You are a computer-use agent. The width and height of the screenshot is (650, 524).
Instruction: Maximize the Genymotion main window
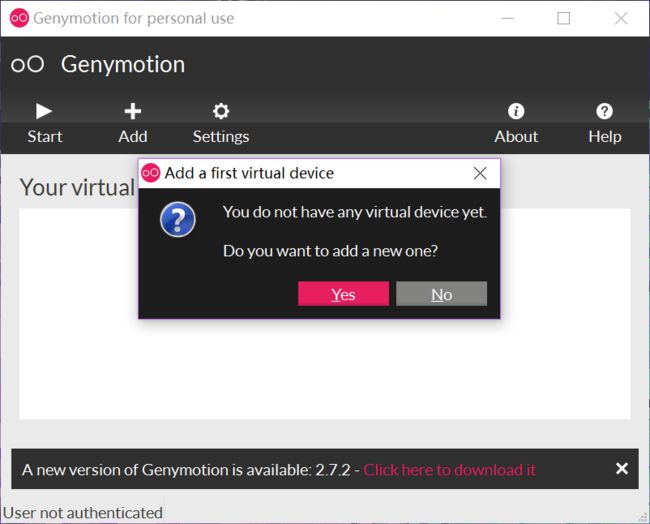[563, 18]
